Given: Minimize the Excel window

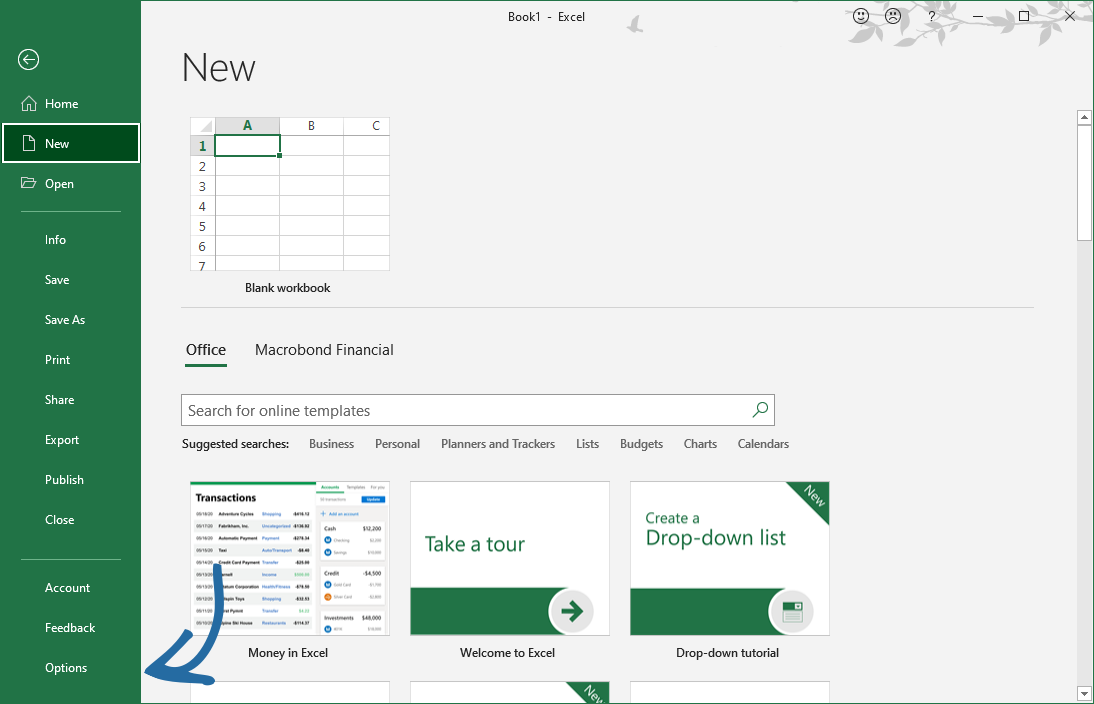Looking at the screenshot, I should pos(977,16).
